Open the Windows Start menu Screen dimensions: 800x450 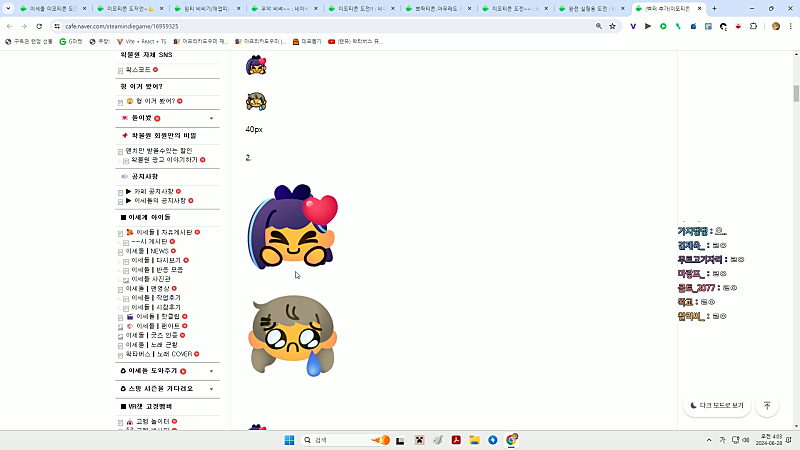[289, 440]
